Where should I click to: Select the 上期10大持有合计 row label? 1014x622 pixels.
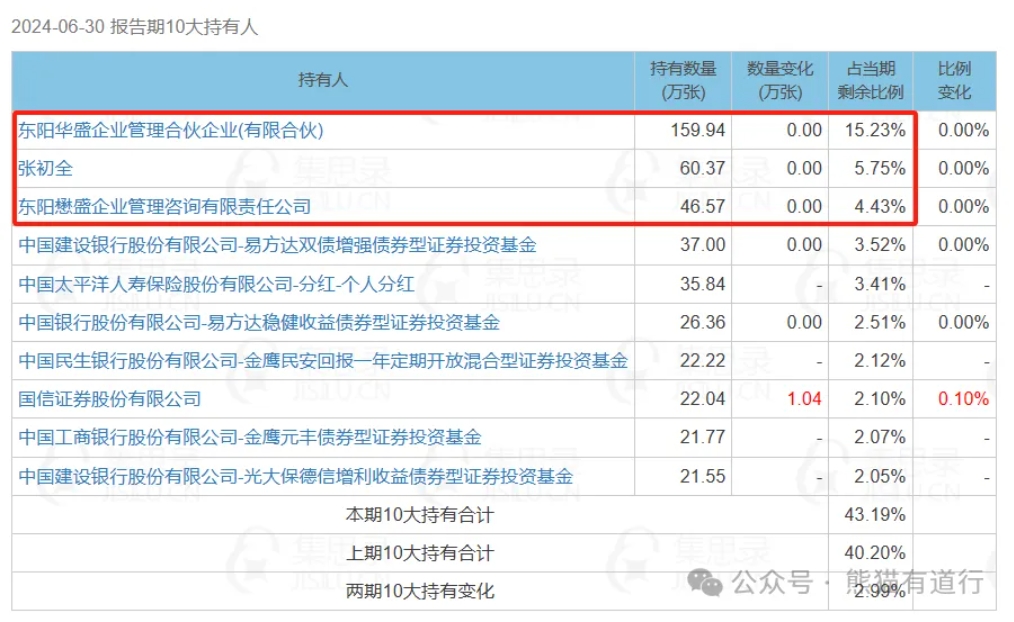click(420, 553)
